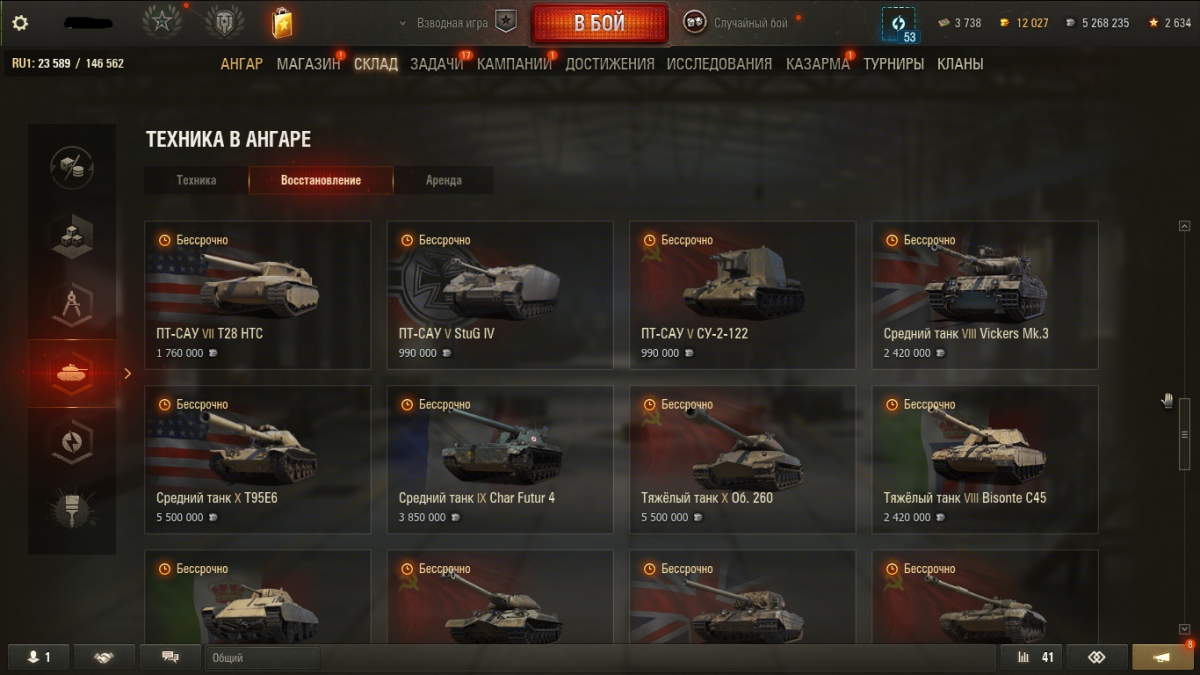
Task: Focus the Общий chat input field
Action: tap(263, 658)
